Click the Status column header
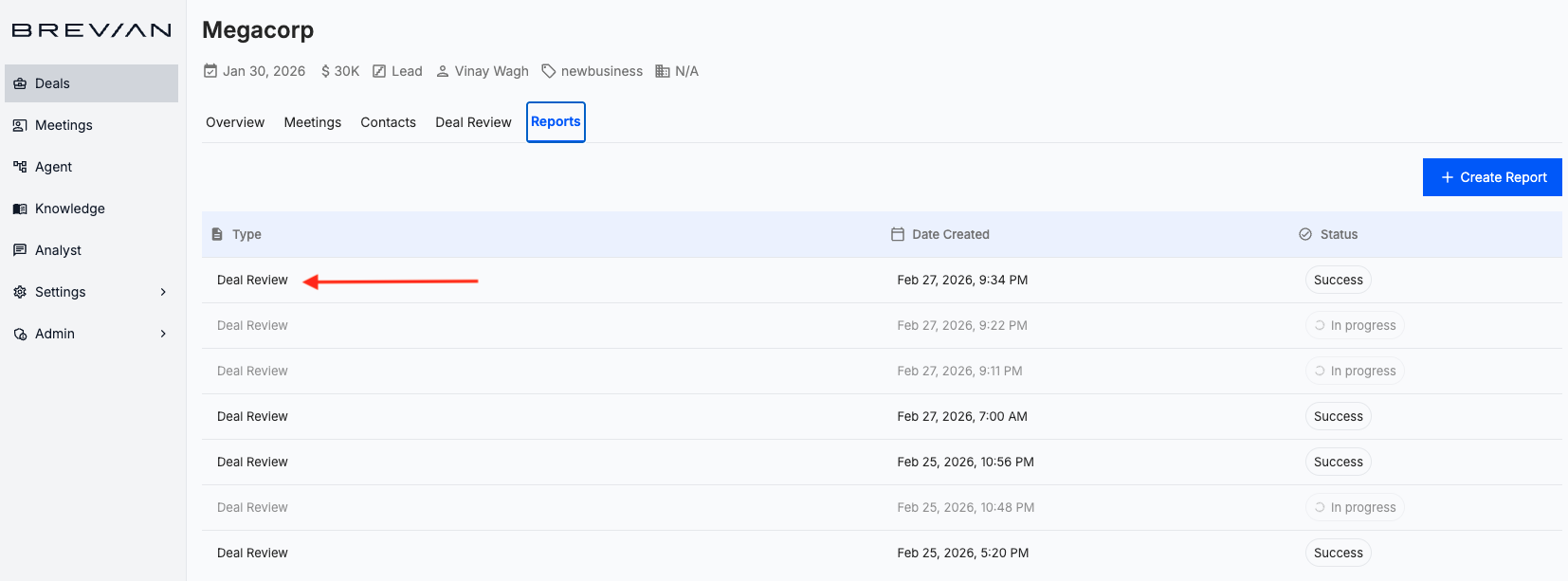The image size is (1568, 581). (x=1338, y=234)
